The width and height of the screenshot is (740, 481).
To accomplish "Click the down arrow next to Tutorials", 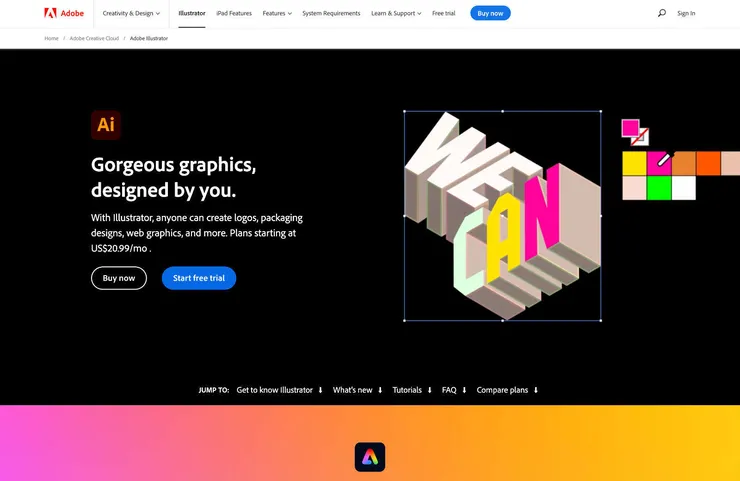I will [x=429, y=390].
